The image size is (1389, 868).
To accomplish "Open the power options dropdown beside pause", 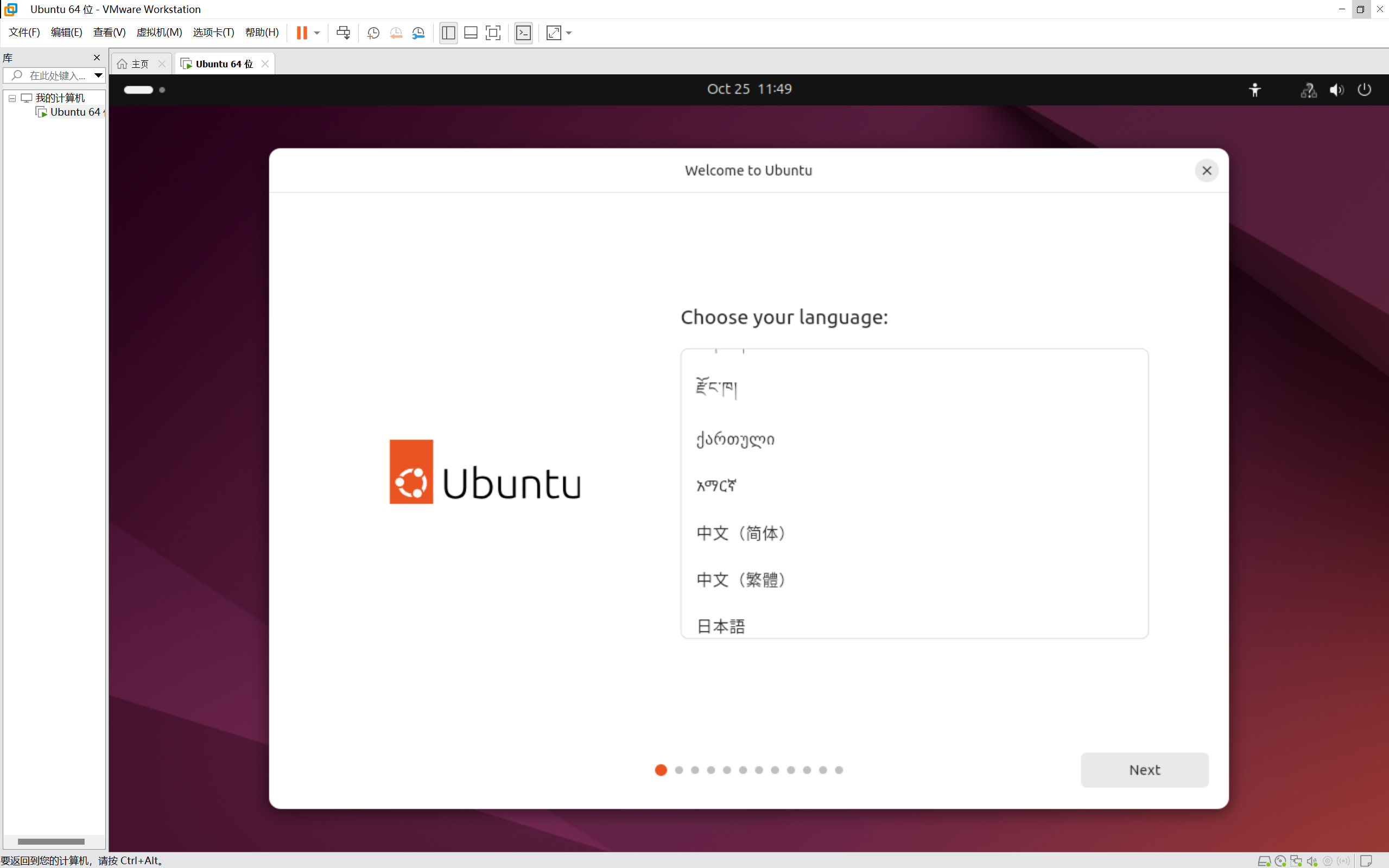I will 317,33.
